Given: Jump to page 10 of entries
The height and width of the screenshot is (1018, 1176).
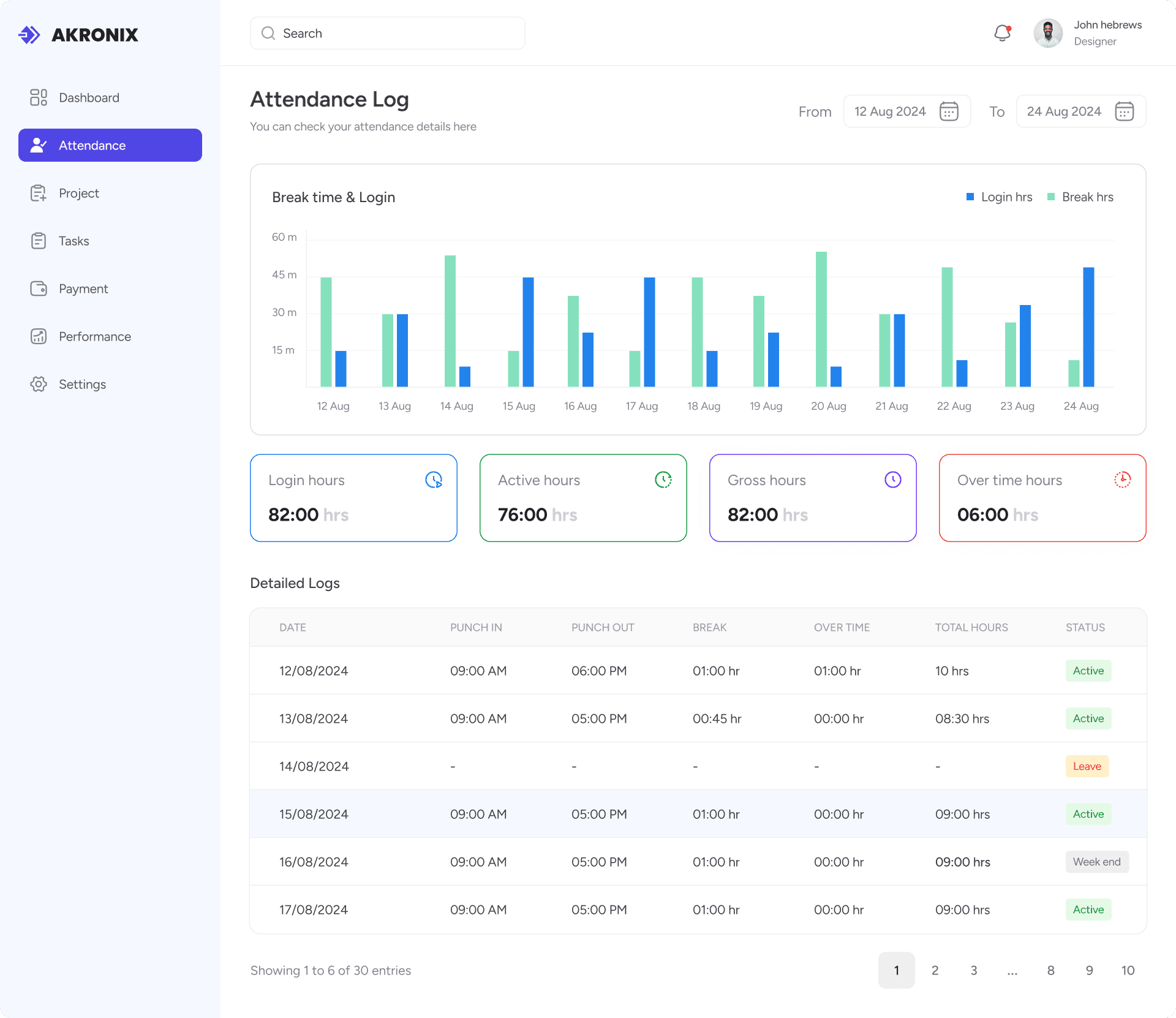Looking at the screenshot, I should point(1128,970).
